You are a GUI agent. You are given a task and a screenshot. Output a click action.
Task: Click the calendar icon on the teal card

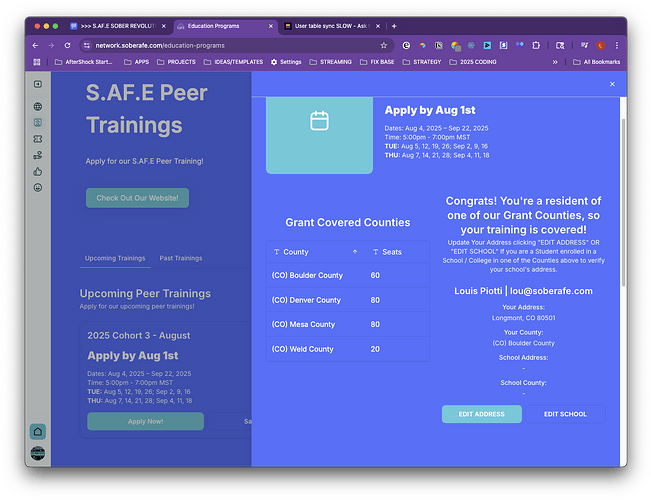coord(319,121)
